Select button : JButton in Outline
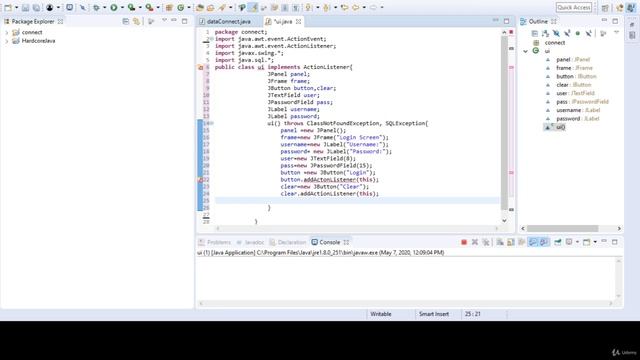Image resolution: width=640 pixels, height=360 pixels. 576,76
